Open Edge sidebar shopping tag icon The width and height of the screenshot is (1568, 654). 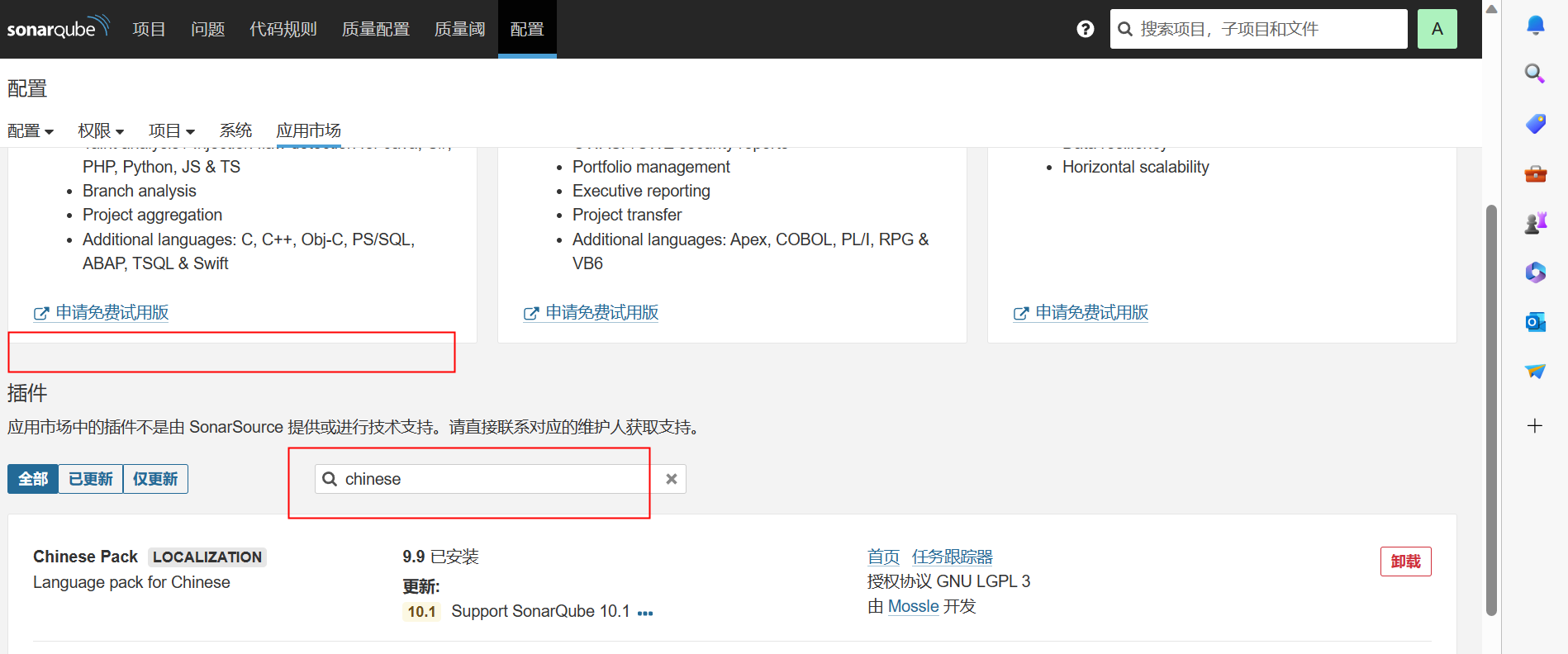tap(1535, 124)
